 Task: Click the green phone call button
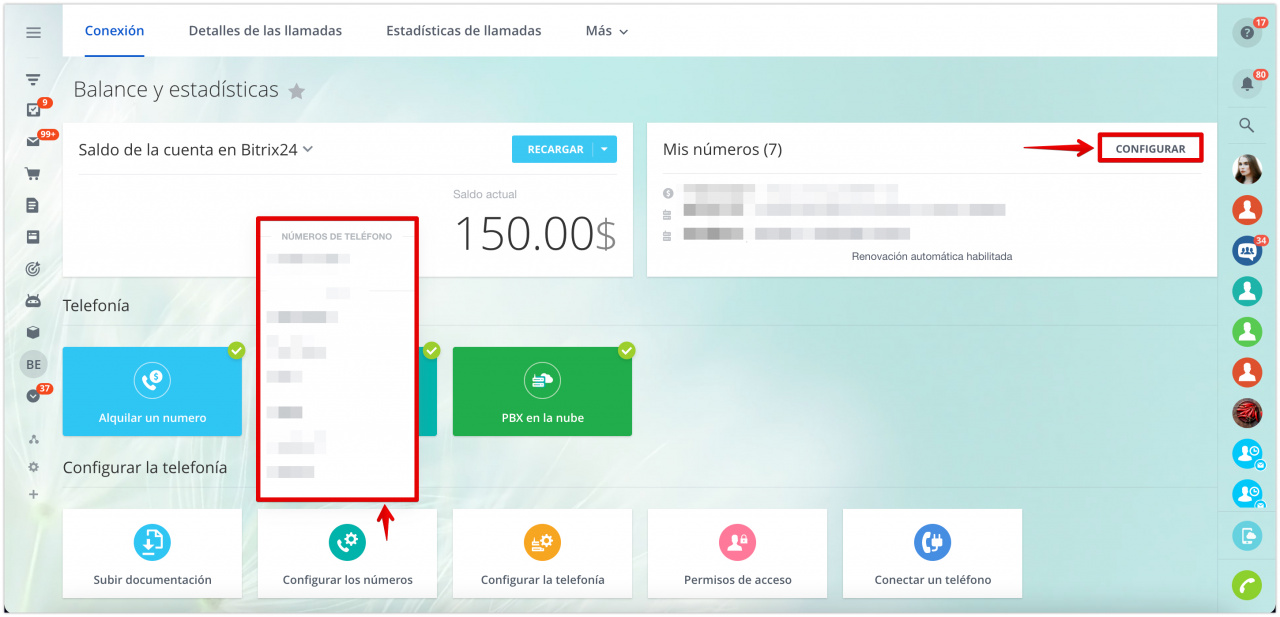click(1247, 585)
